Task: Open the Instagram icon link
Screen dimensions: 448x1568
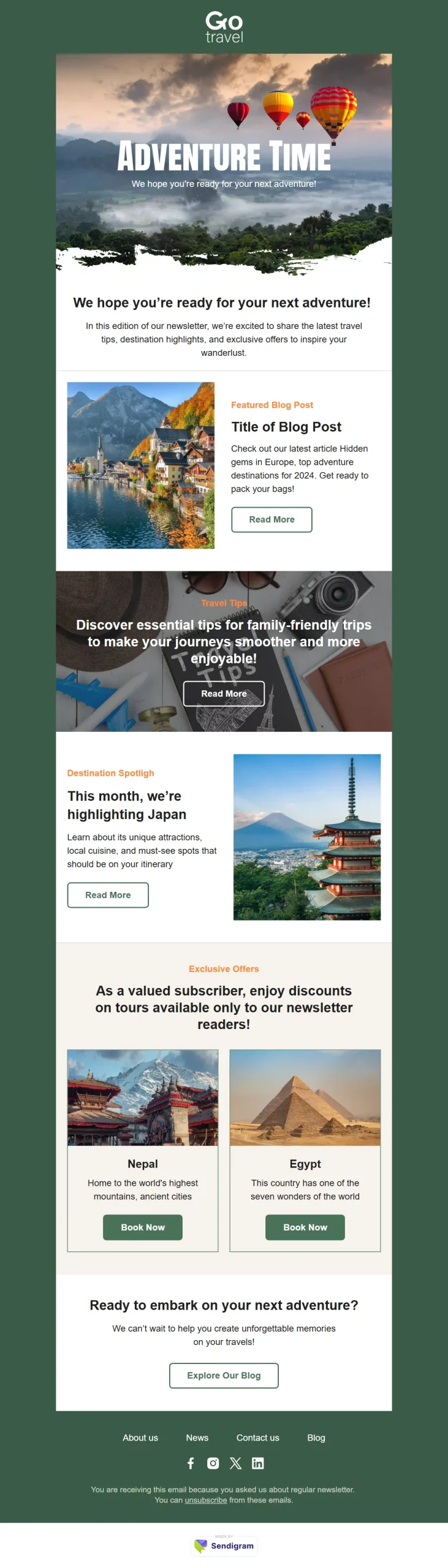Action: coord(213,1463)
